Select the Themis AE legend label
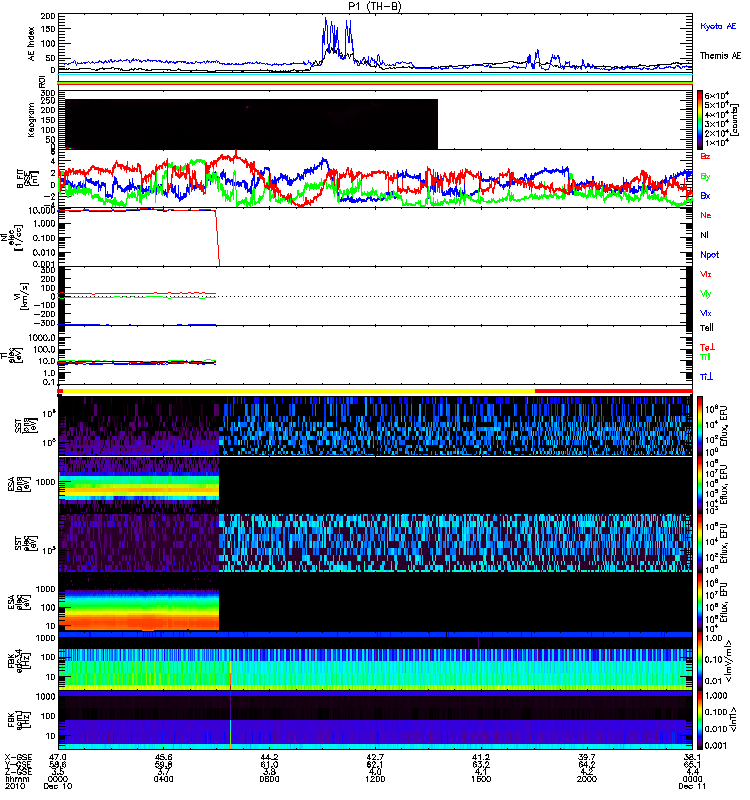Screen dimensions: 750x800 coord(720,56)
